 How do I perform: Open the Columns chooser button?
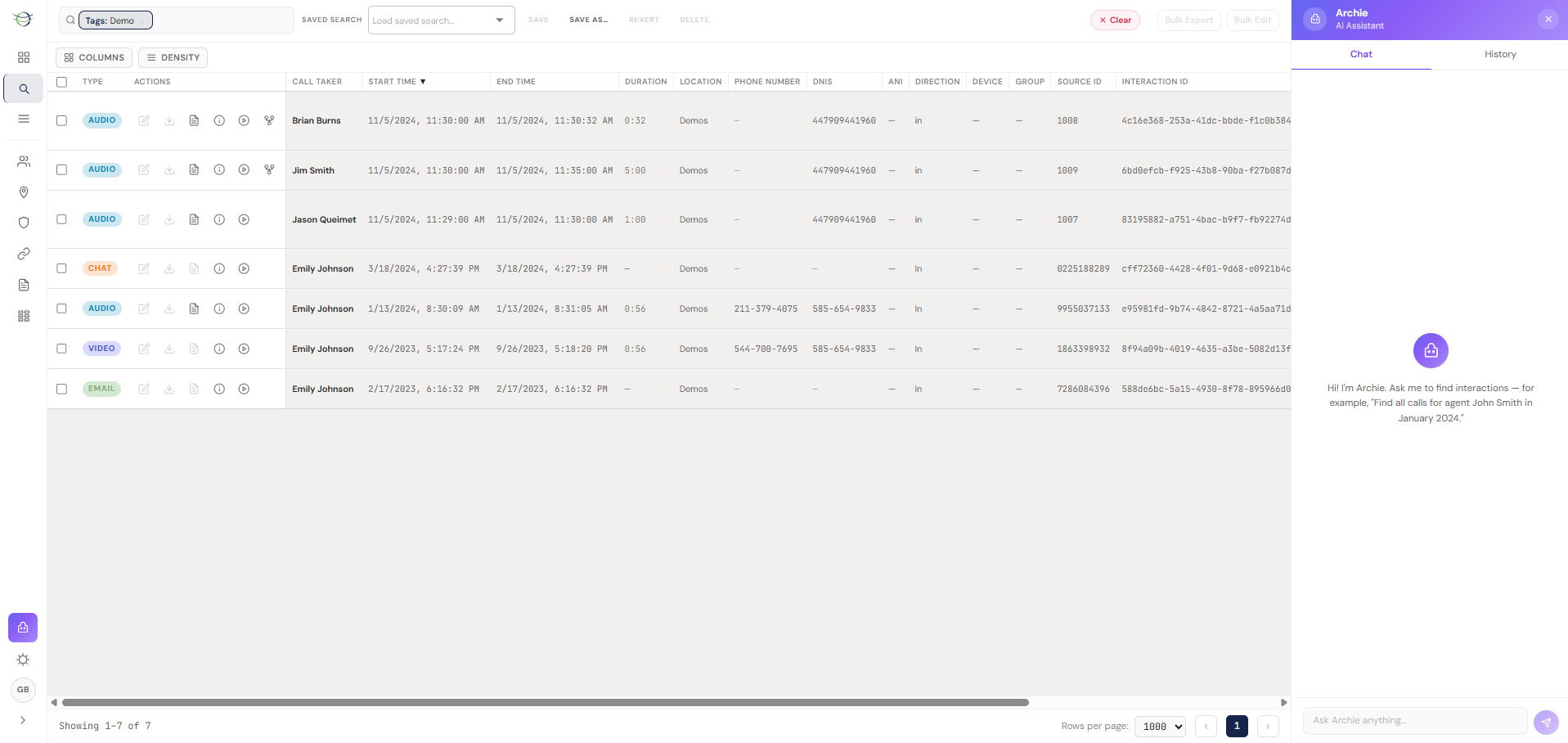coord(94,57)
